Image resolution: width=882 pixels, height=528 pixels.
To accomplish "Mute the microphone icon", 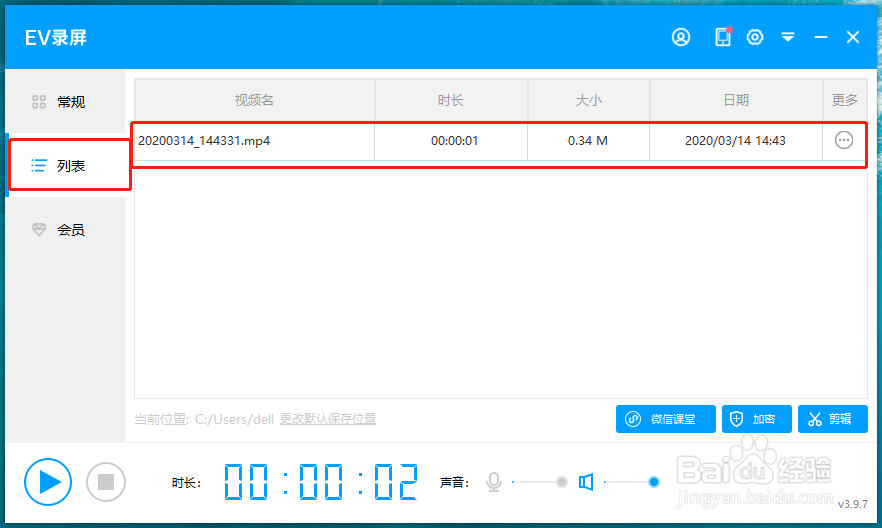I will click(x=494, y=482).
